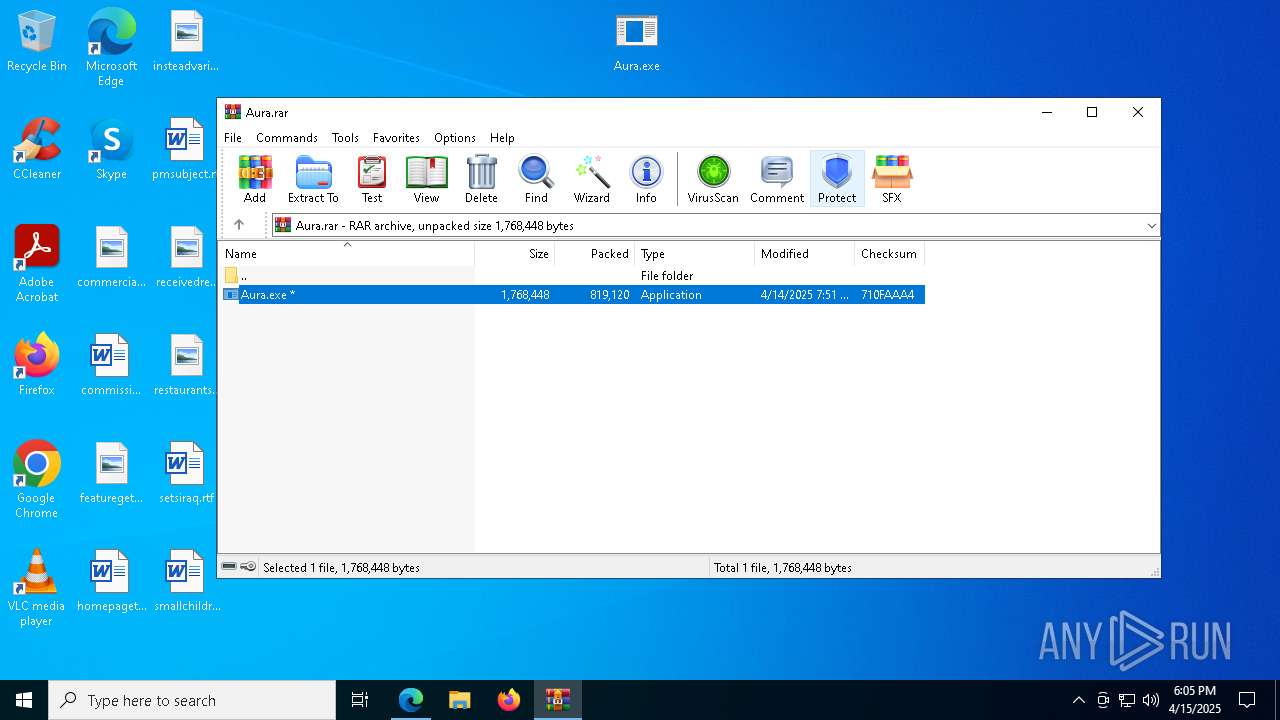Click the 819,120 packed size cell

pyautogui.click(x=609, y=295)
